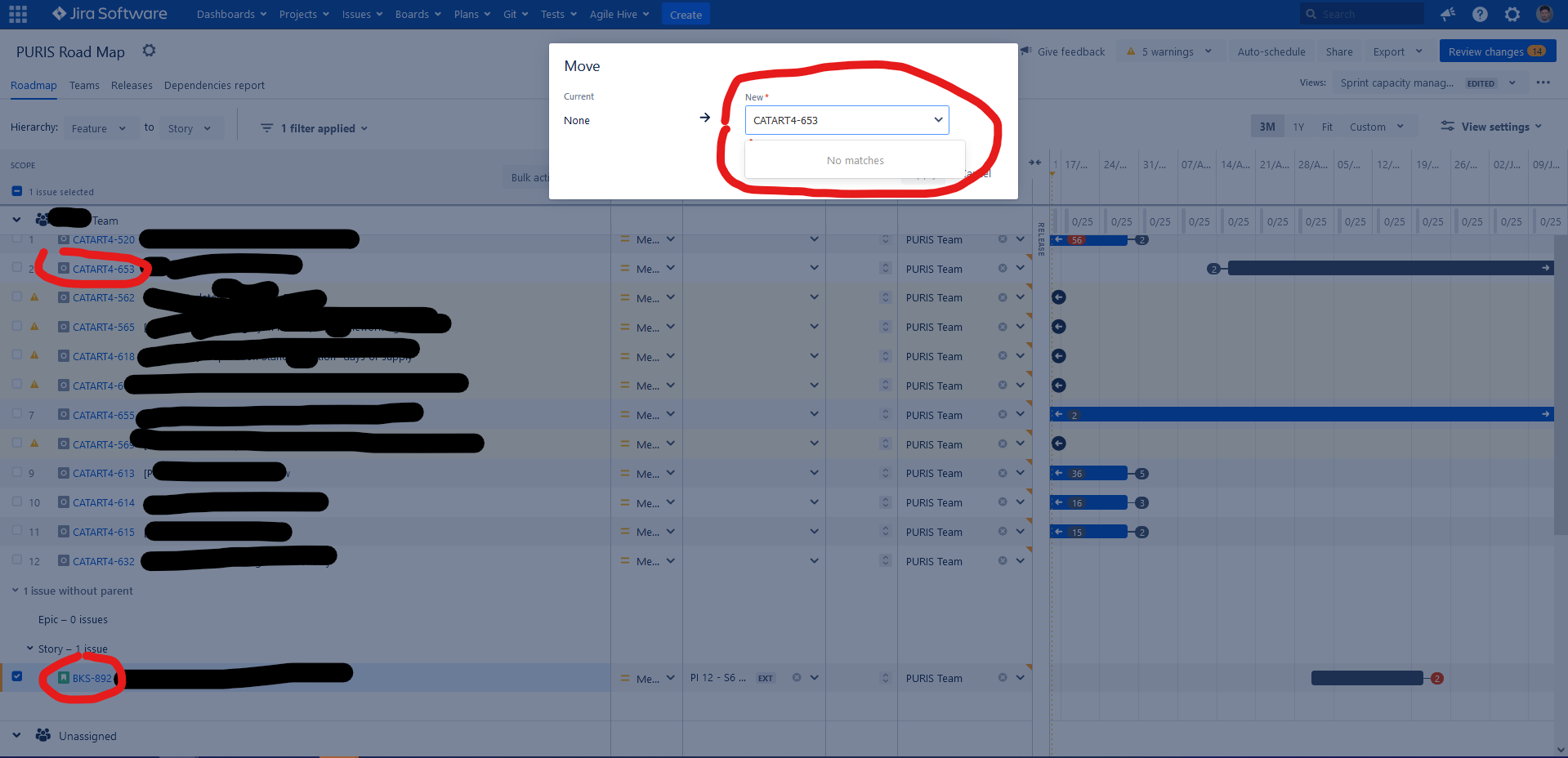This screenshot has height=758, width=1568.
Task: Open plan settings gear next to PURIS Road Map
Action: (149, 51)
